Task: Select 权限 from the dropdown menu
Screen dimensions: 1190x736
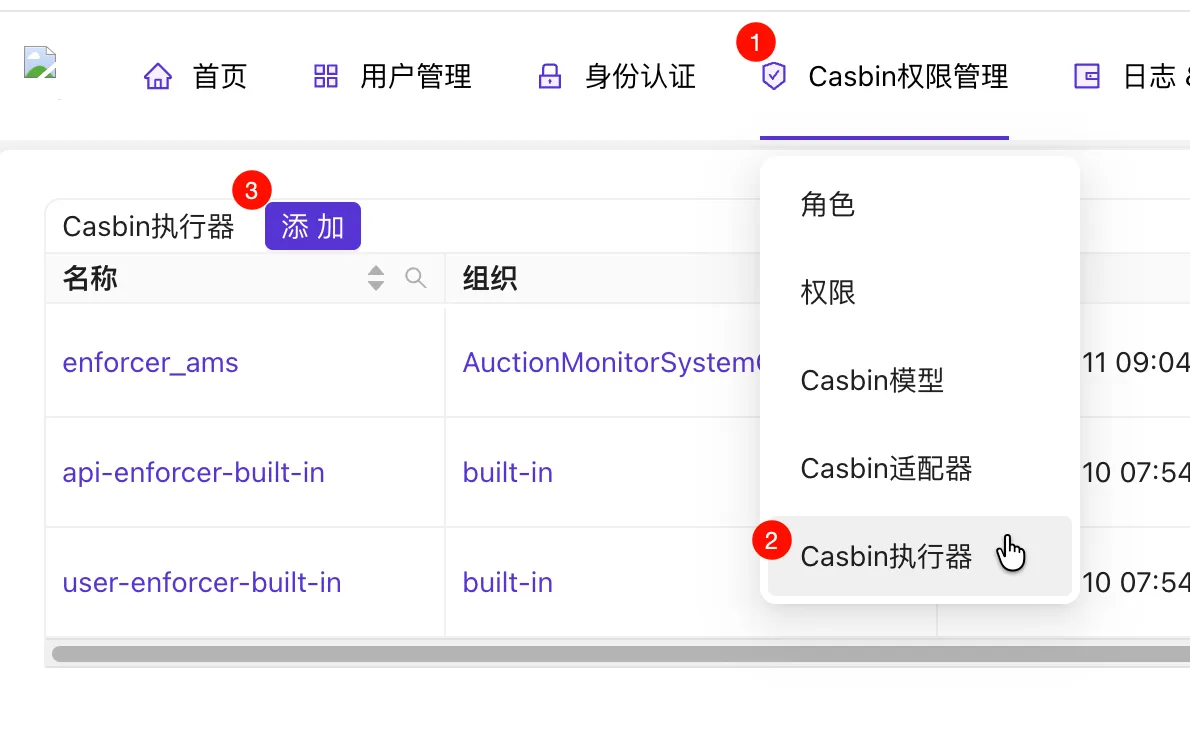Action: pyautogui.click(x=828, y=293)
